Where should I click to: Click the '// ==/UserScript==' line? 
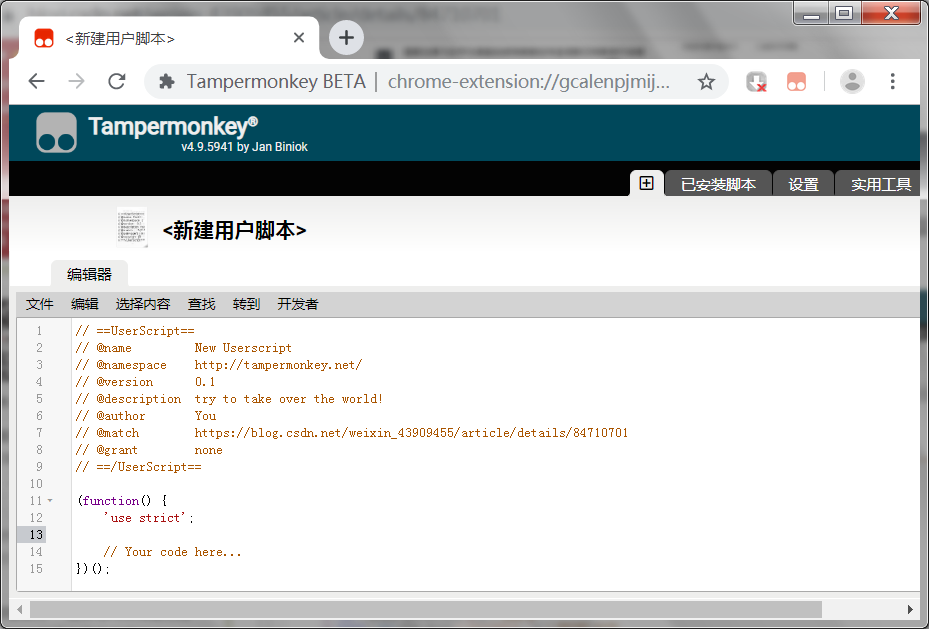(139, 467)
